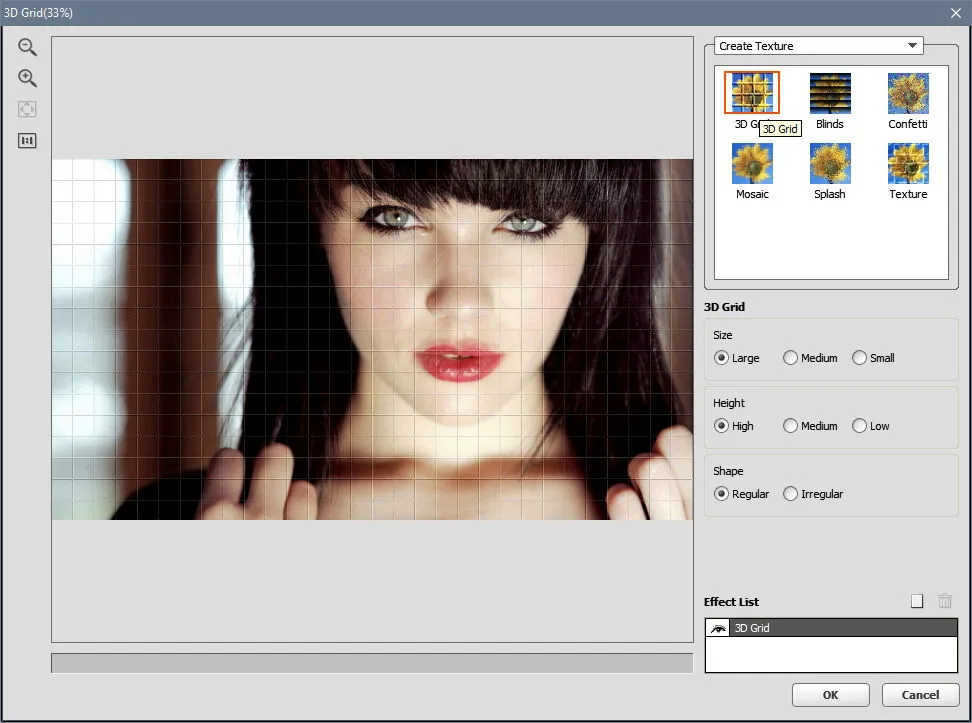Select the actual size 1:1 view icon

(27, 141)
